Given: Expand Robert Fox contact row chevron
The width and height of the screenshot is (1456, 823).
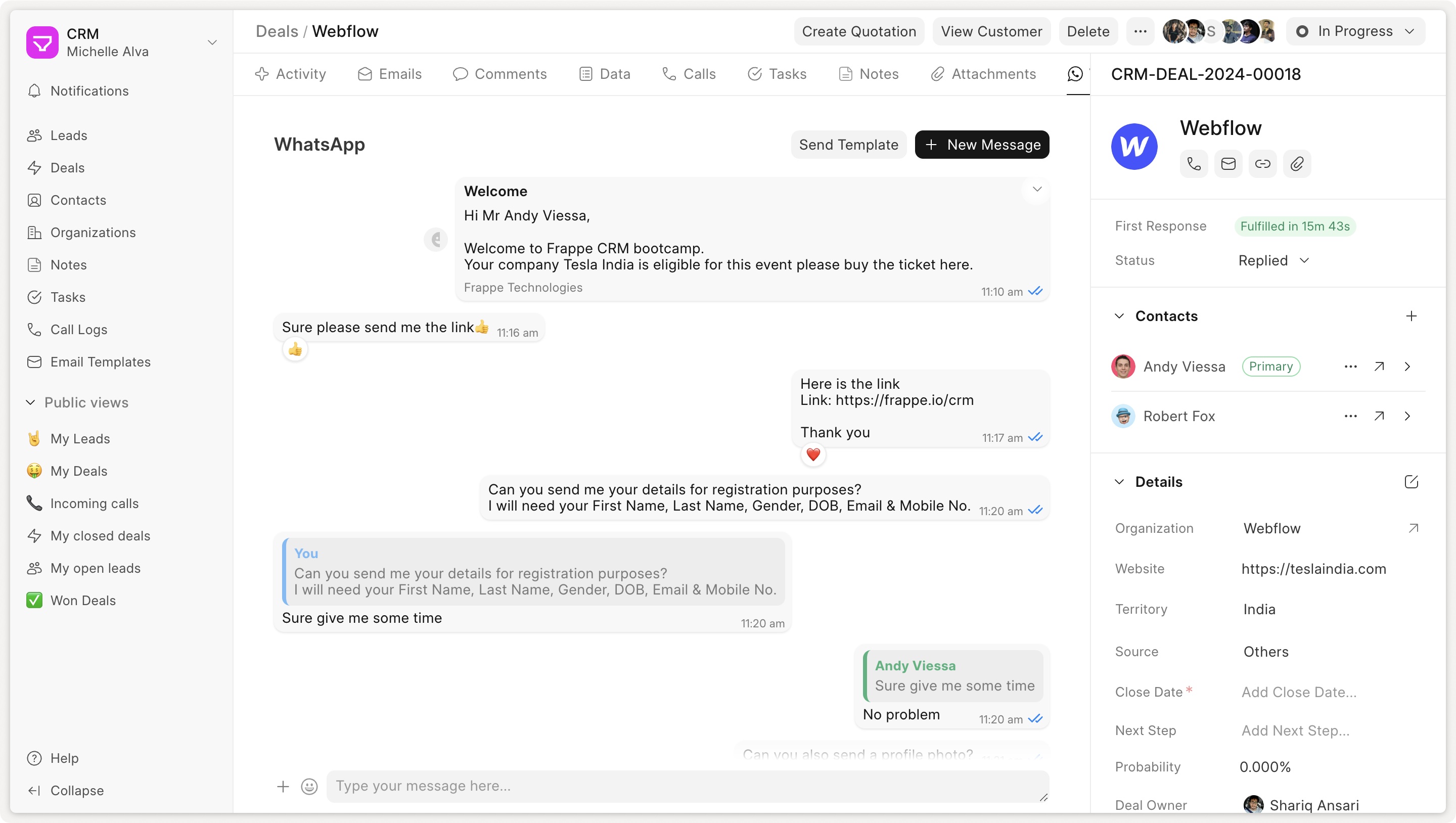Looking at the screenshot, I should 1407,416.
